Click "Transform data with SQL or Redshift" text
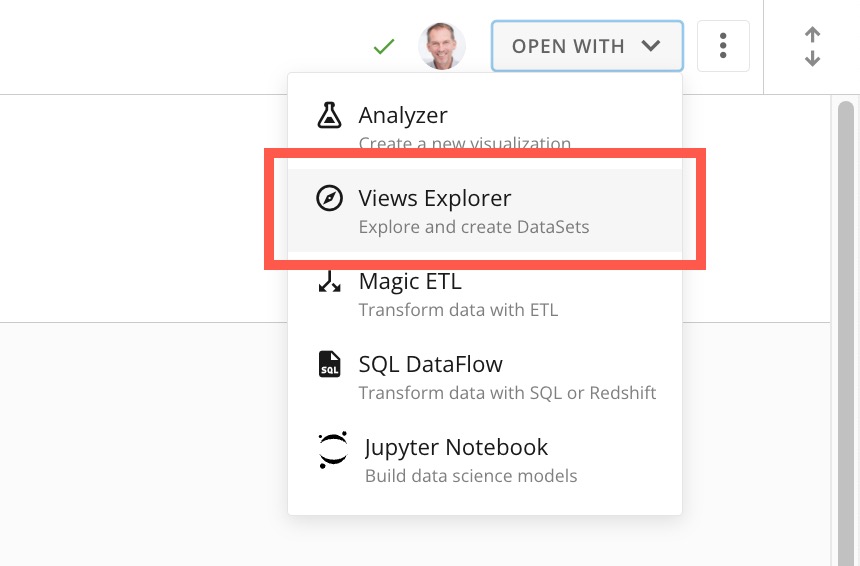The height and width of the screenshot is (566, 860). tap(507, 393)
